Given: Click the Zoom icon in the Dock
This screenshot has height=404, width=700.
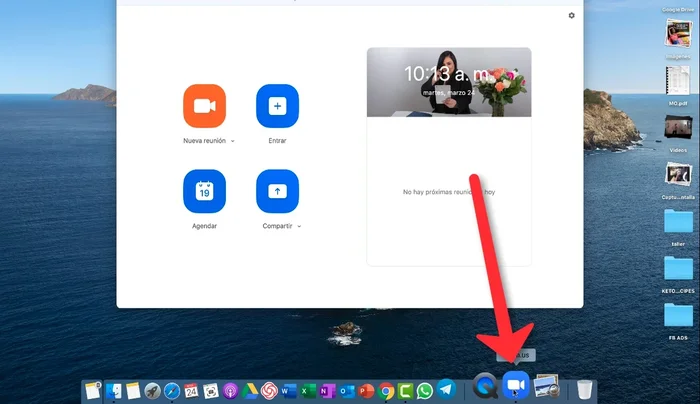Looking at the screenshot, I should [516, 386].
